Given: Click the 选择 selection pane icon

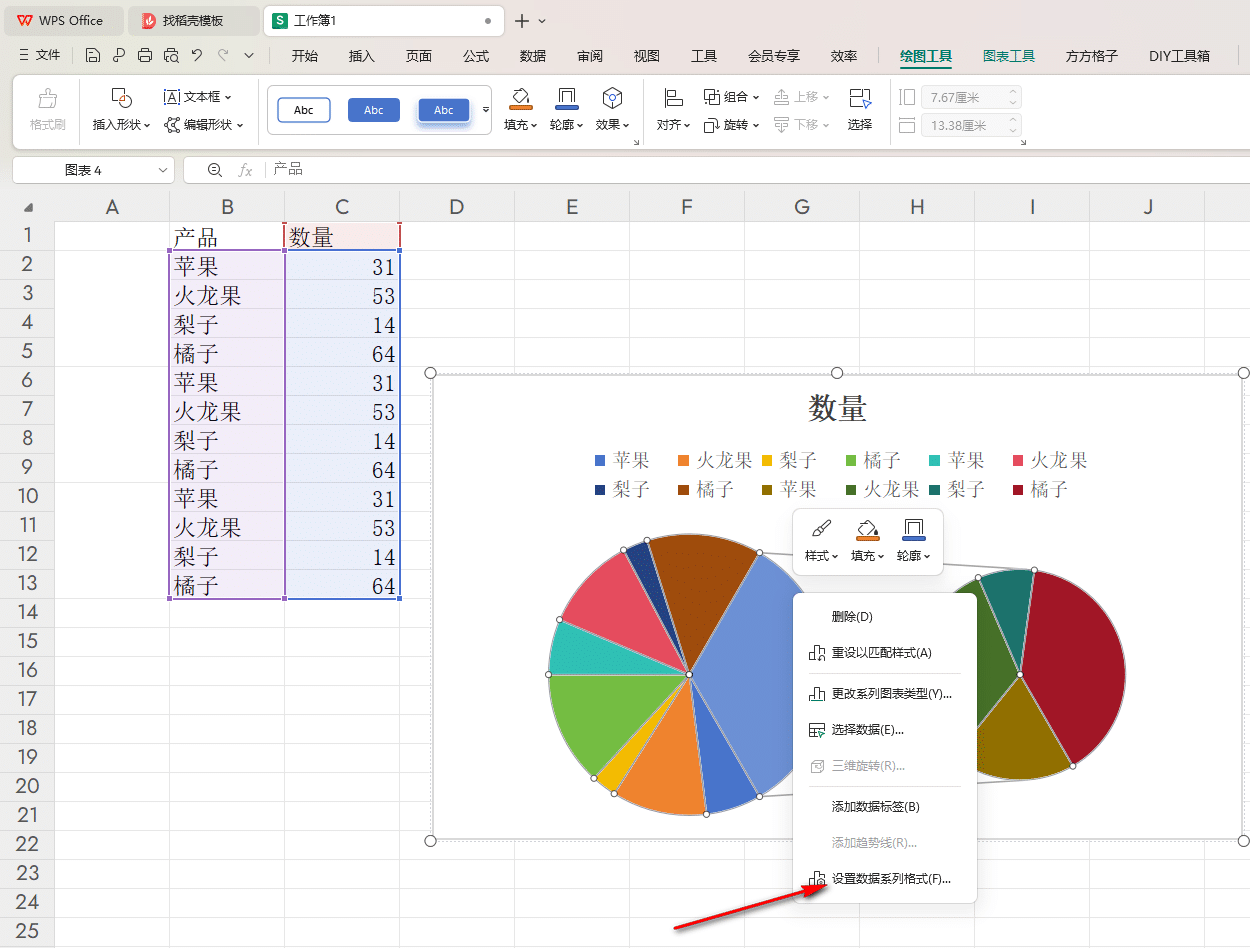Looking at the screenshot, I should [860, 98].
